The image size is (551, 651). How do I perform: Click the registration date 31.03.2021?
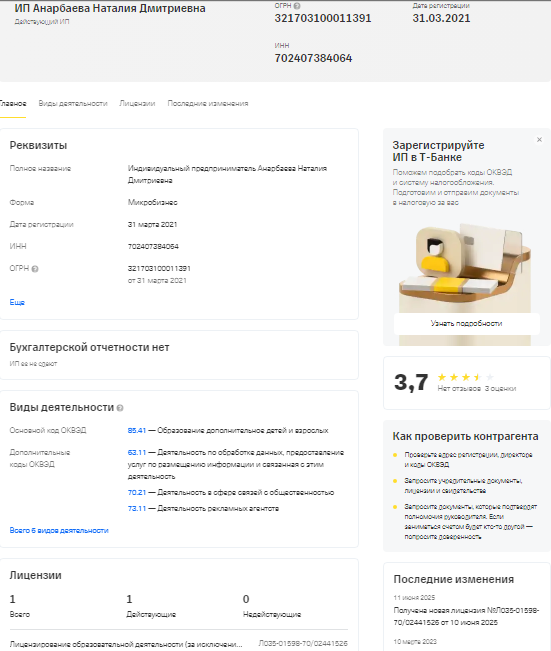(x=441, y=18)
